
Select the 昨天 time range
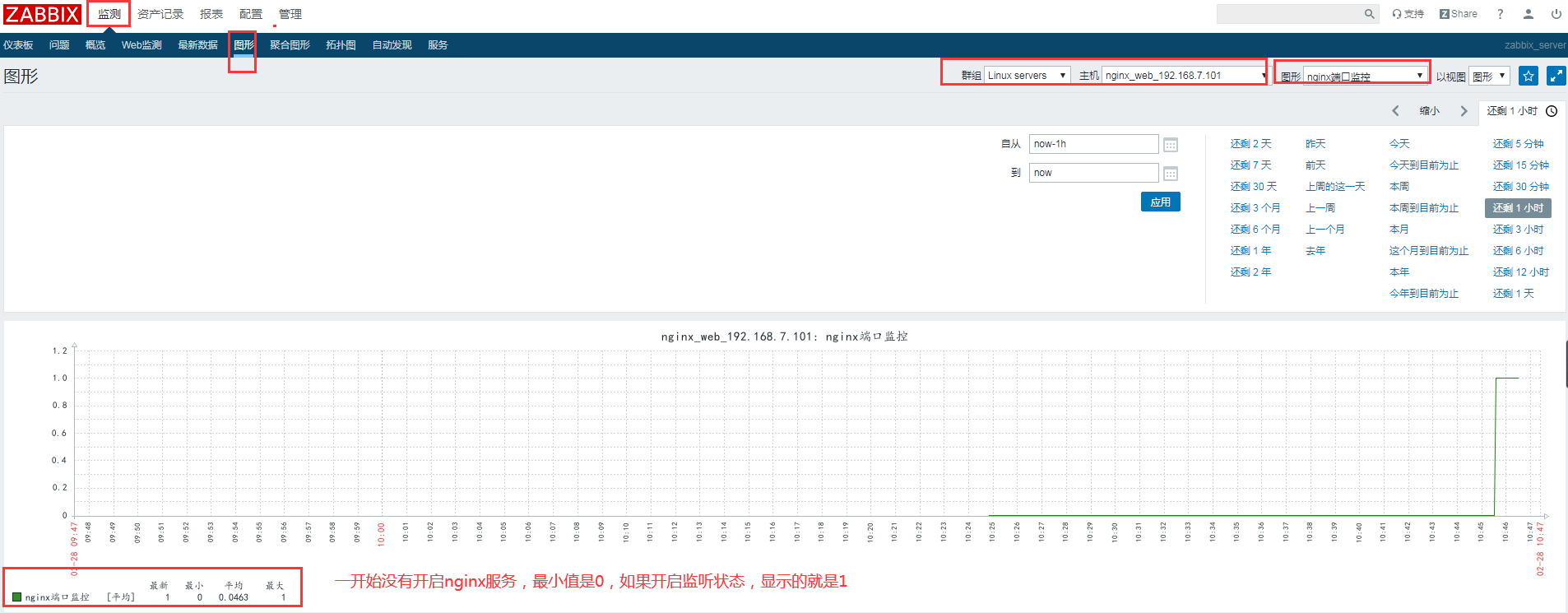[x=1315, y=144]
